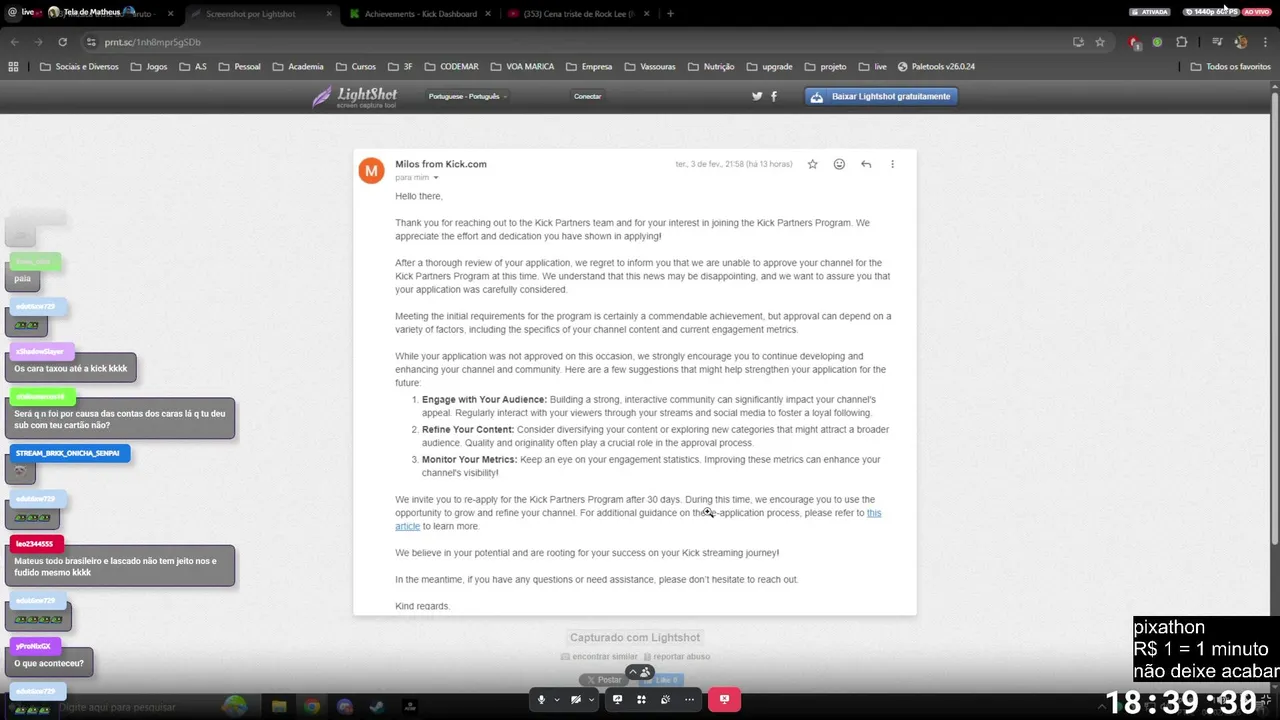The height and width of the screenshot is (720, 1280).
Task: Click the reactions icon in call bar
Action: point(665,700)
